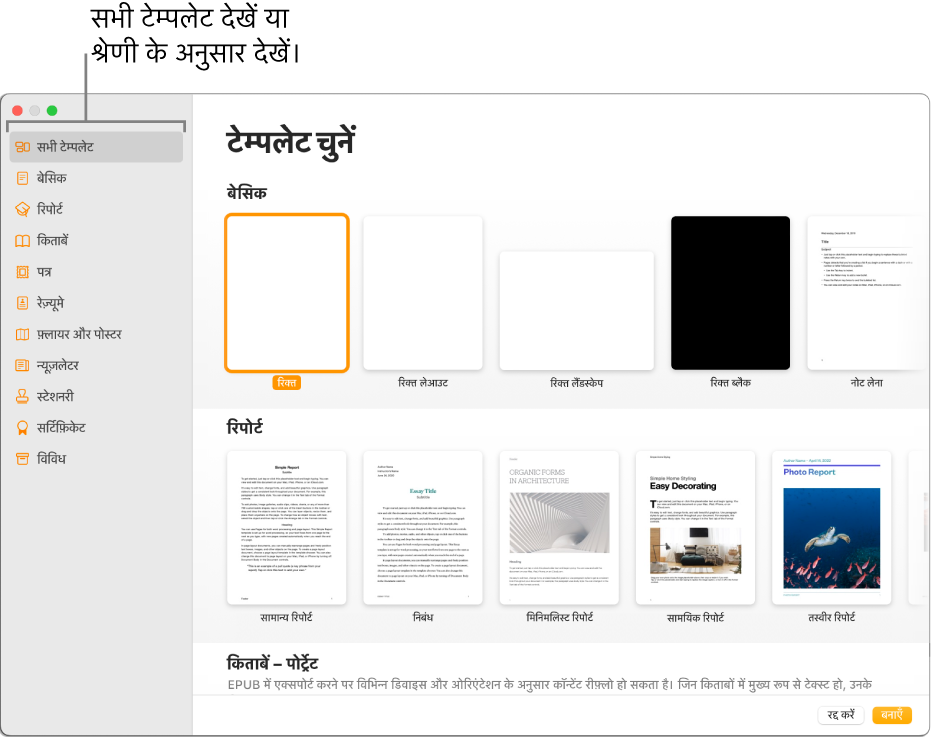Click the रिपोर्ट category icon
Viewport: 931px width, 737px height.
[x=22, y=210]
